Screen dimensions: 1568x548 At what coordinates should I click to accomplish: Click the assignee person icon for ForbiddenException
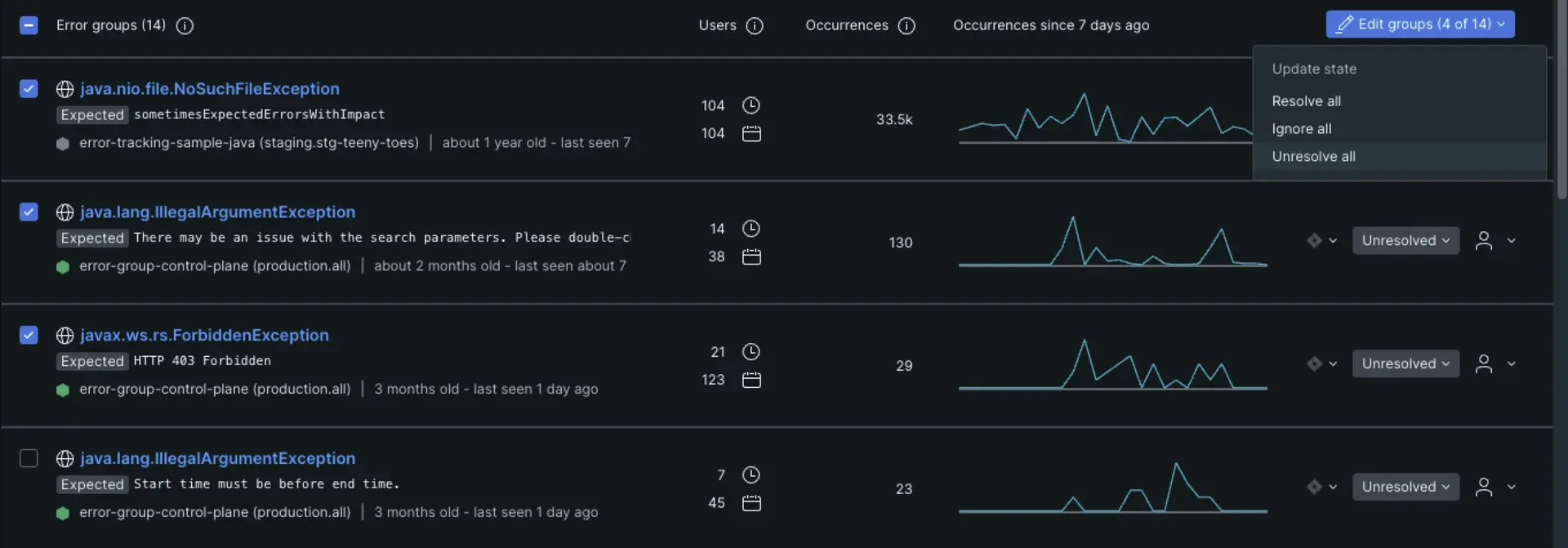click(x=1484, y=364)
